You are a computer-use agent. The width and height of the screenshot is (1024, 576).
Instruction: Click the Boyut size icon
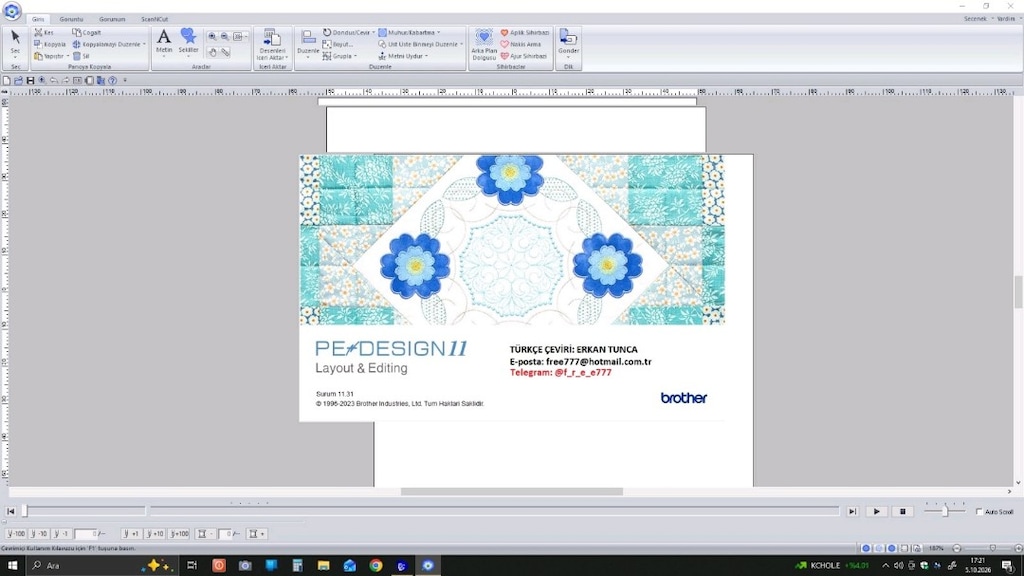[x=327, y=44]
